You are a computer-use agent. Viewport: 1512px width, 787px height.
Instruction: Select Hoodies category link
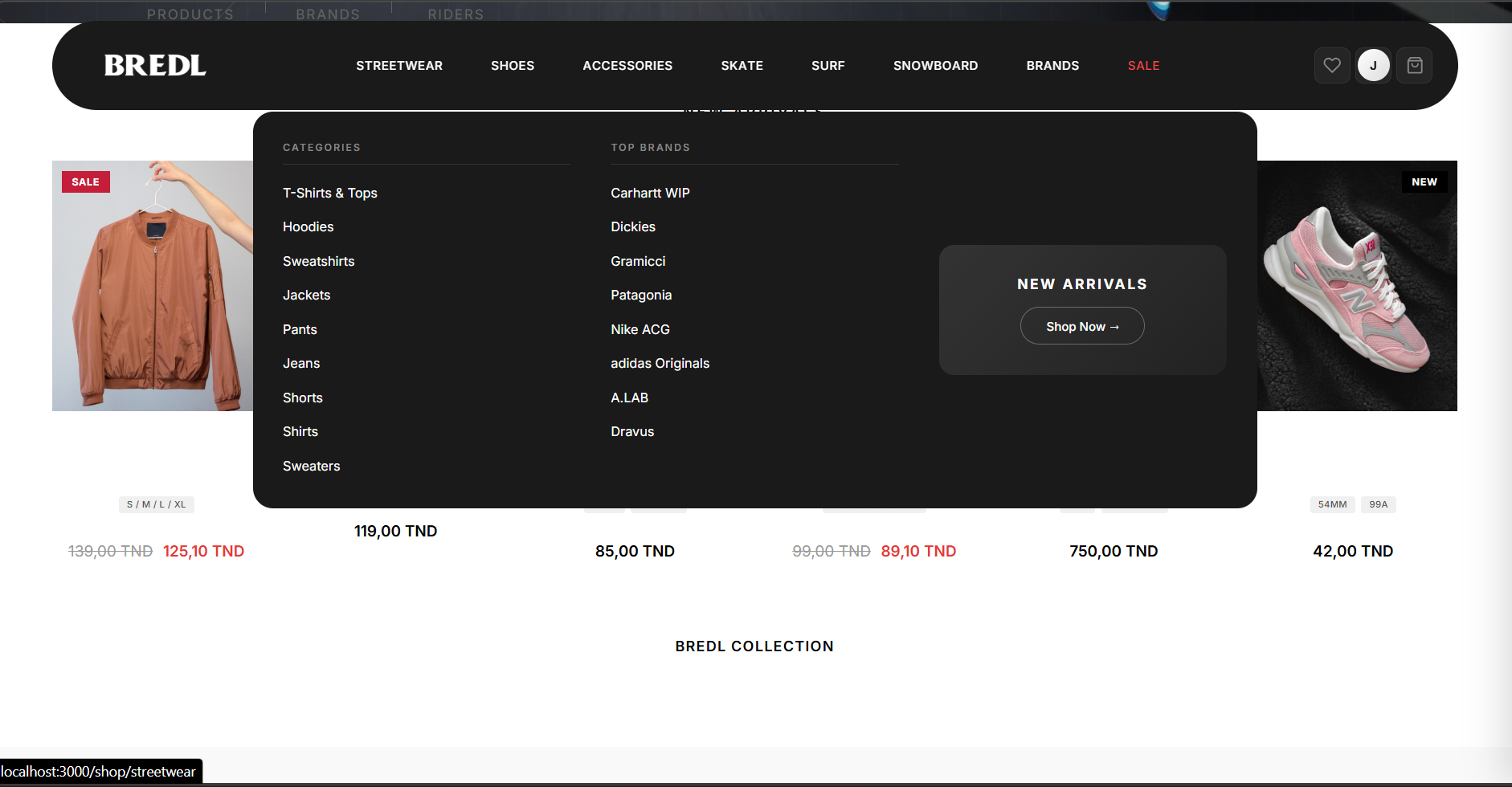(309, 227)
